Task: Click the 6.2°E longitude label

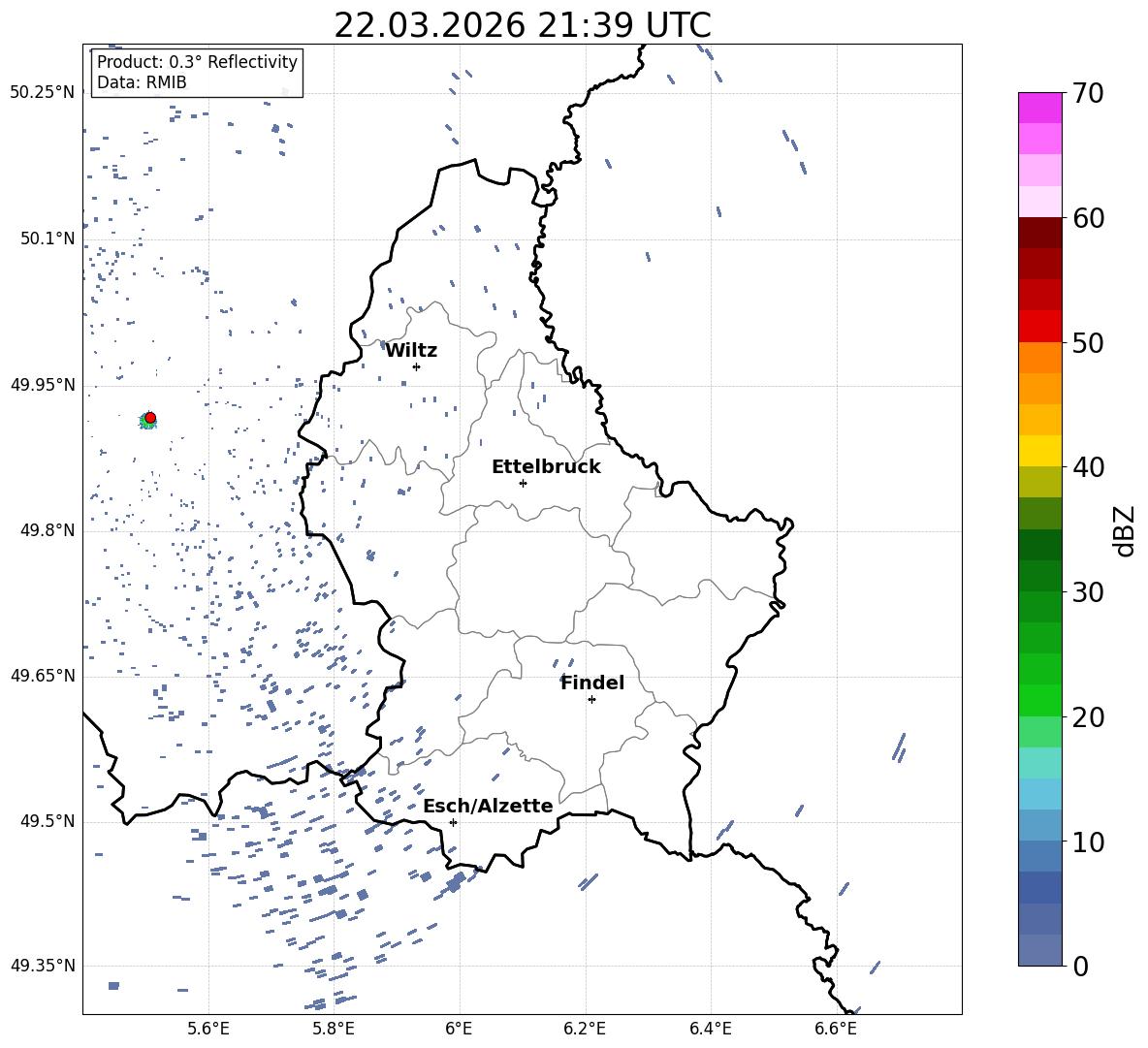Action: point(585,1029)
